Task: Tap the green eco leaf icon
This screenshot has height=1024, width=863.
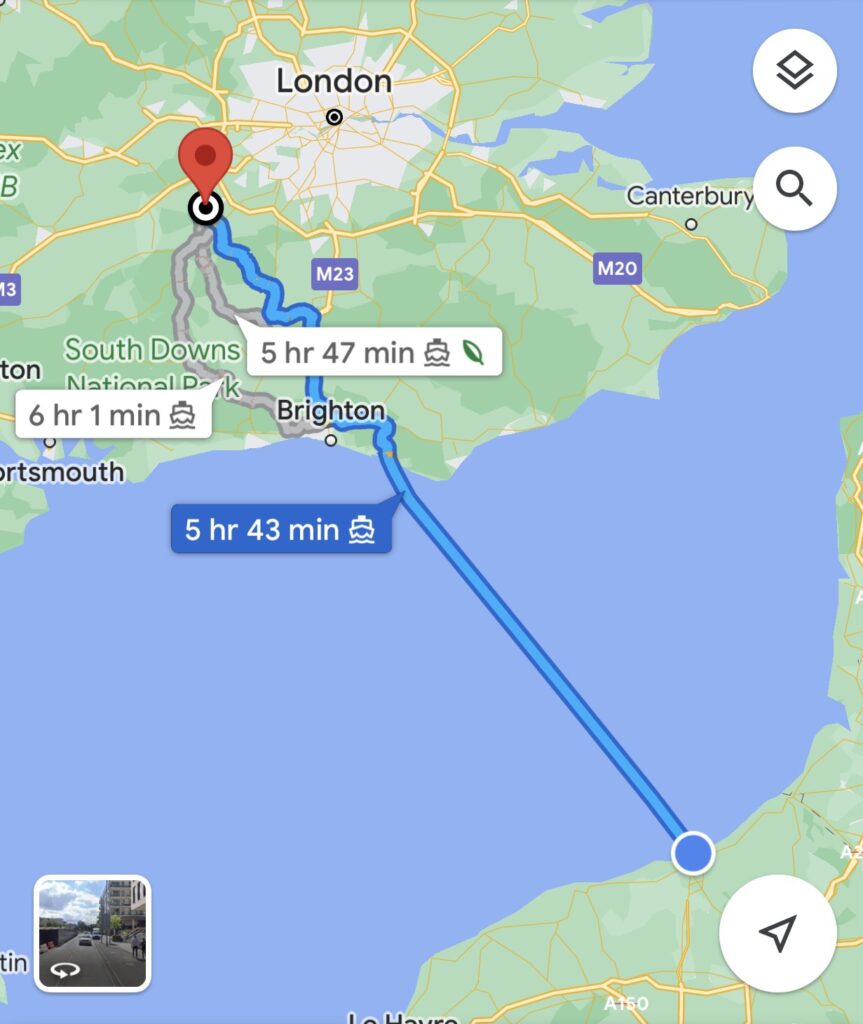Action: [473, 353]
